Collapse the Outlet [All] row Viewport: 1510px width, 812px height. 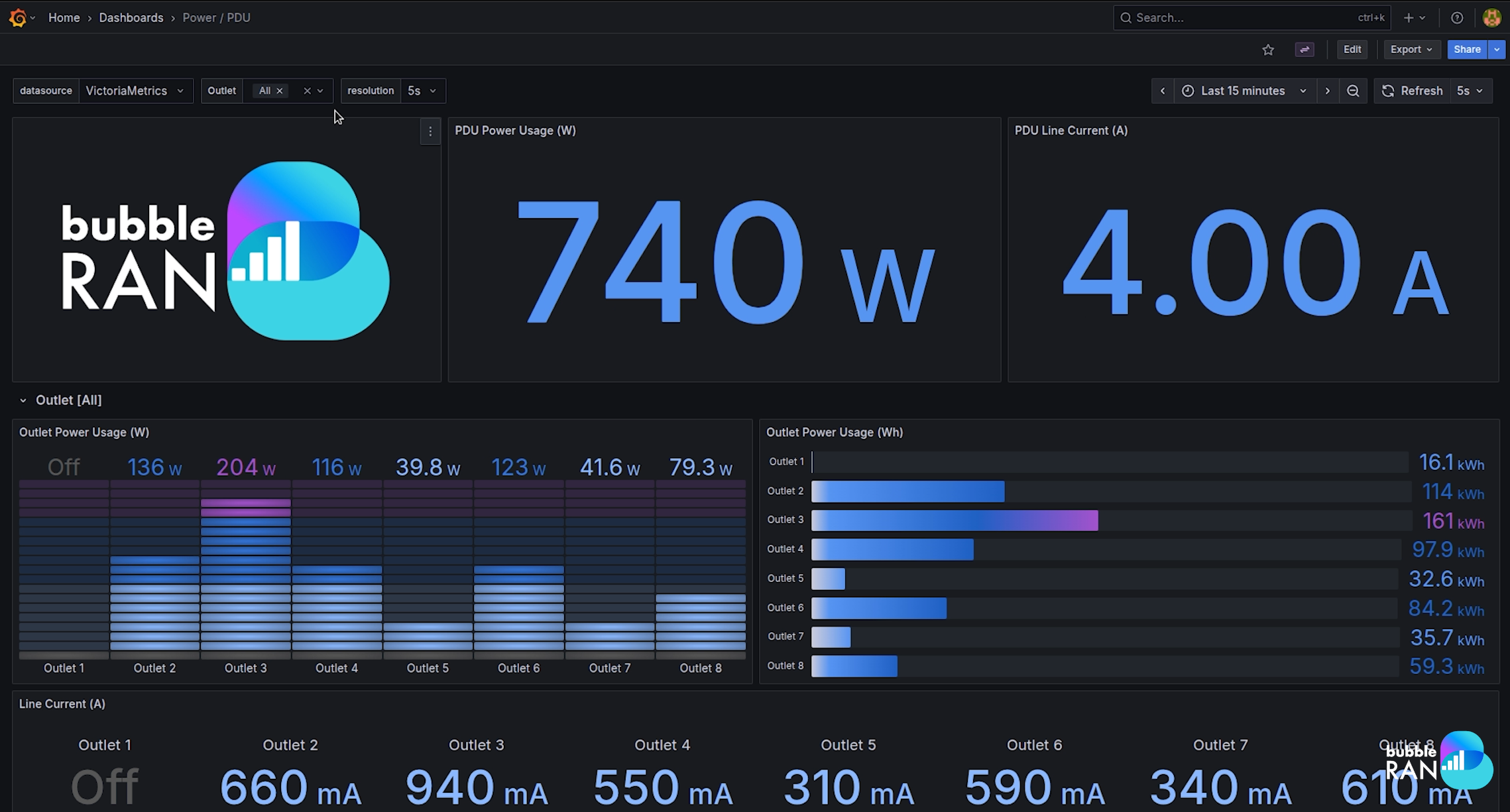pos(23,400)
